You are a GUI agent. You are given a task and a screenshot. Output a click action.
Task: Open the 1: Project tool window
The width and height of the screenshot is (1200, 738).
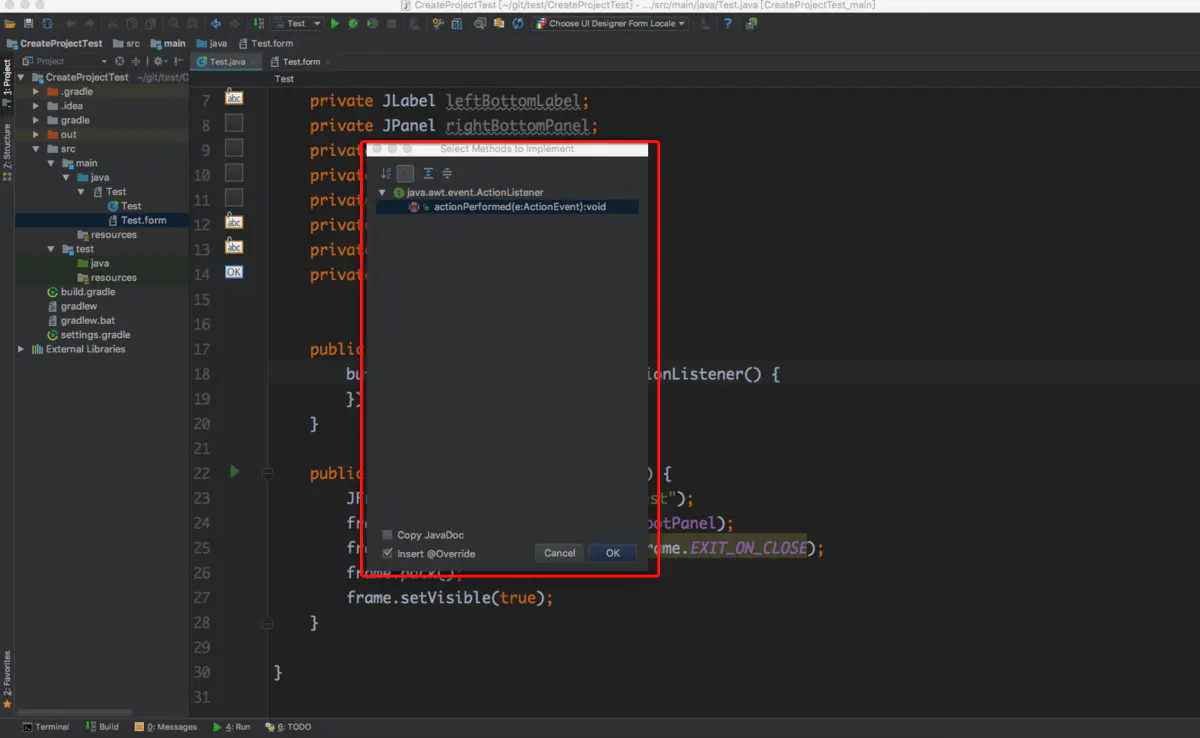(6, 84)
